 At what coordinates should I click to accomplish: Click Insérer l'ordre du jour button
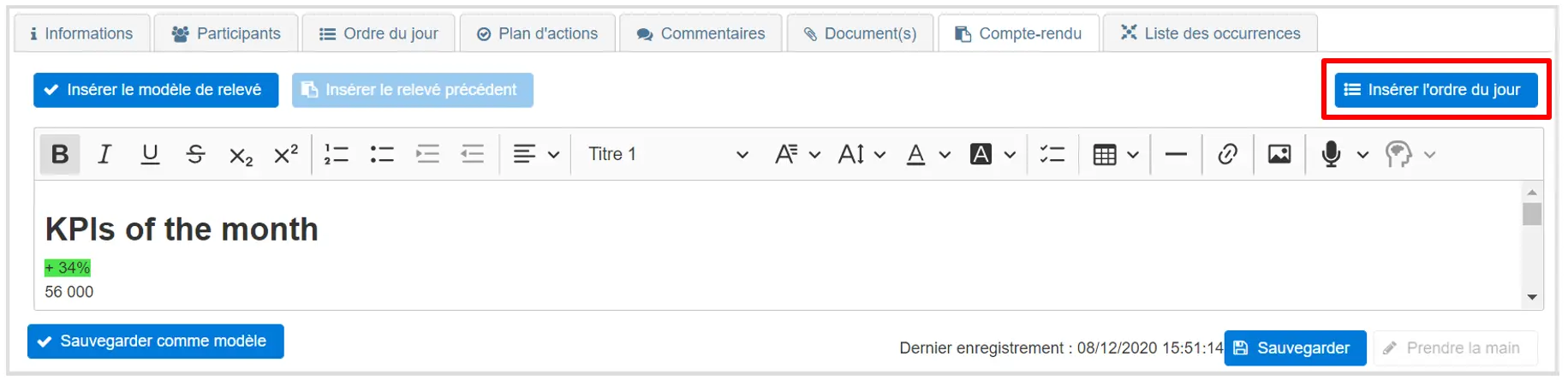(x=1435, y=90)
